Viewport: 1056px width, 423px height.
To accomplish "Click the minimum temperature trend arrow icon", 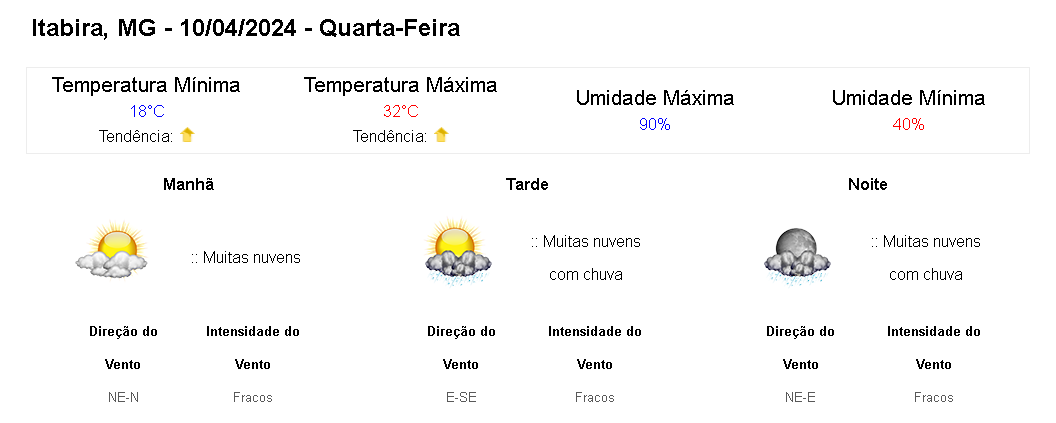I will tap(187, 135).
